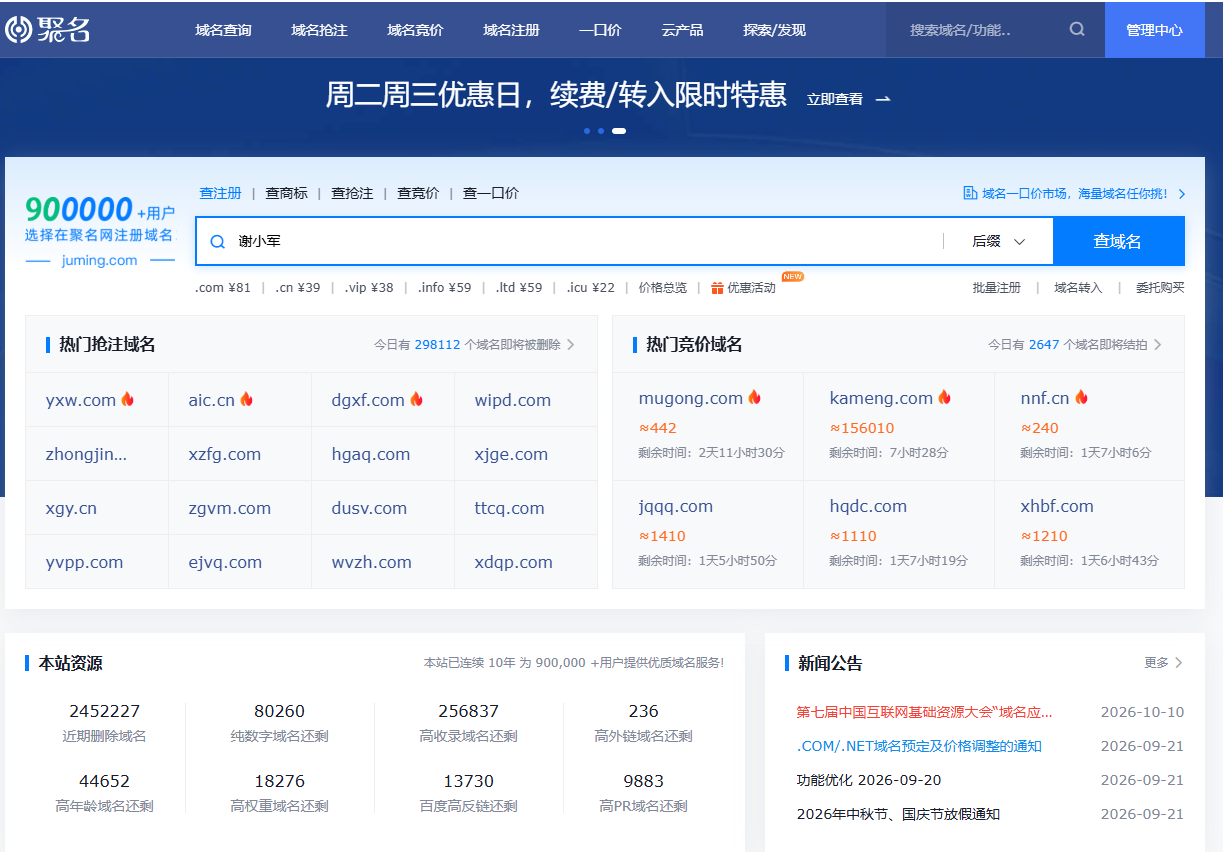
Task: Open the 一口价 menu
Action: [x=600, y=30]
